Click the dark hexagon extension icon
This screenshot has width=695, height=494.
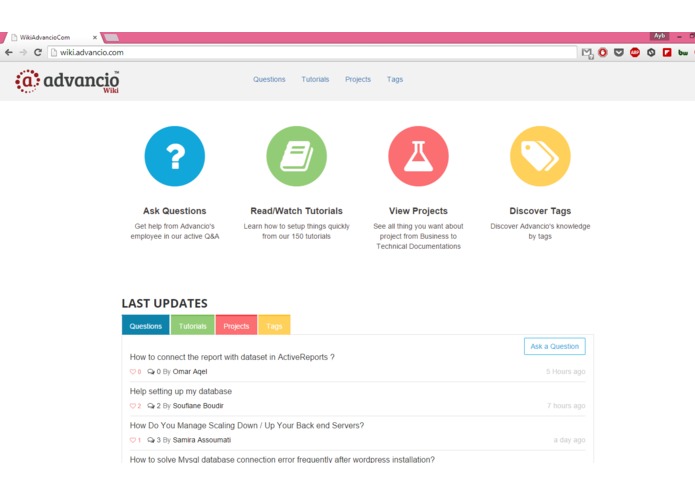[651, 52]
